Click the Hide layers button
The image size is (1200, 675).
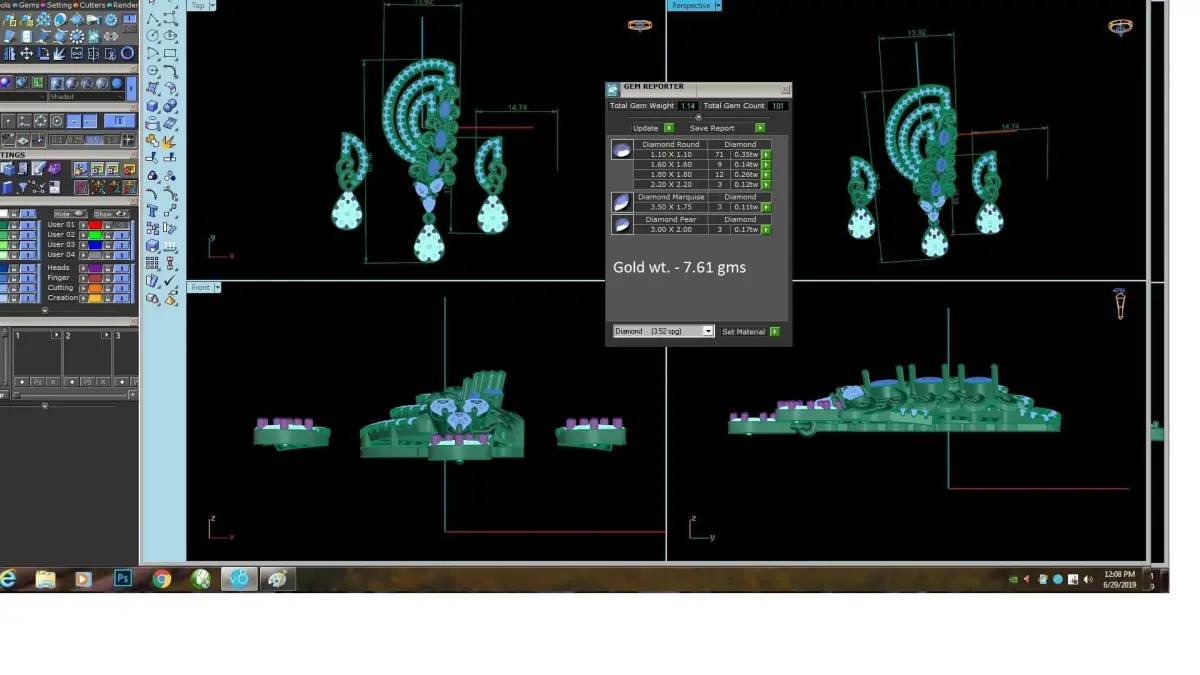pos(70,213)
